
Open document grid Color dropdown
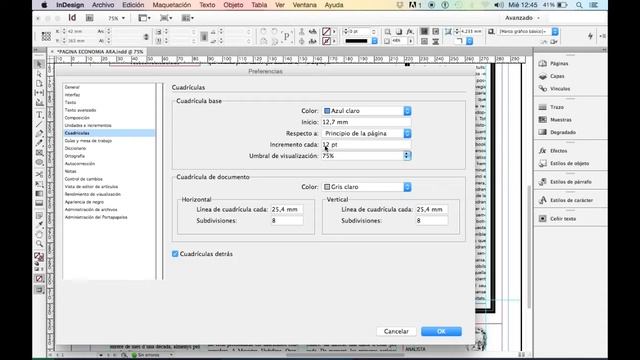click(366, 187)
